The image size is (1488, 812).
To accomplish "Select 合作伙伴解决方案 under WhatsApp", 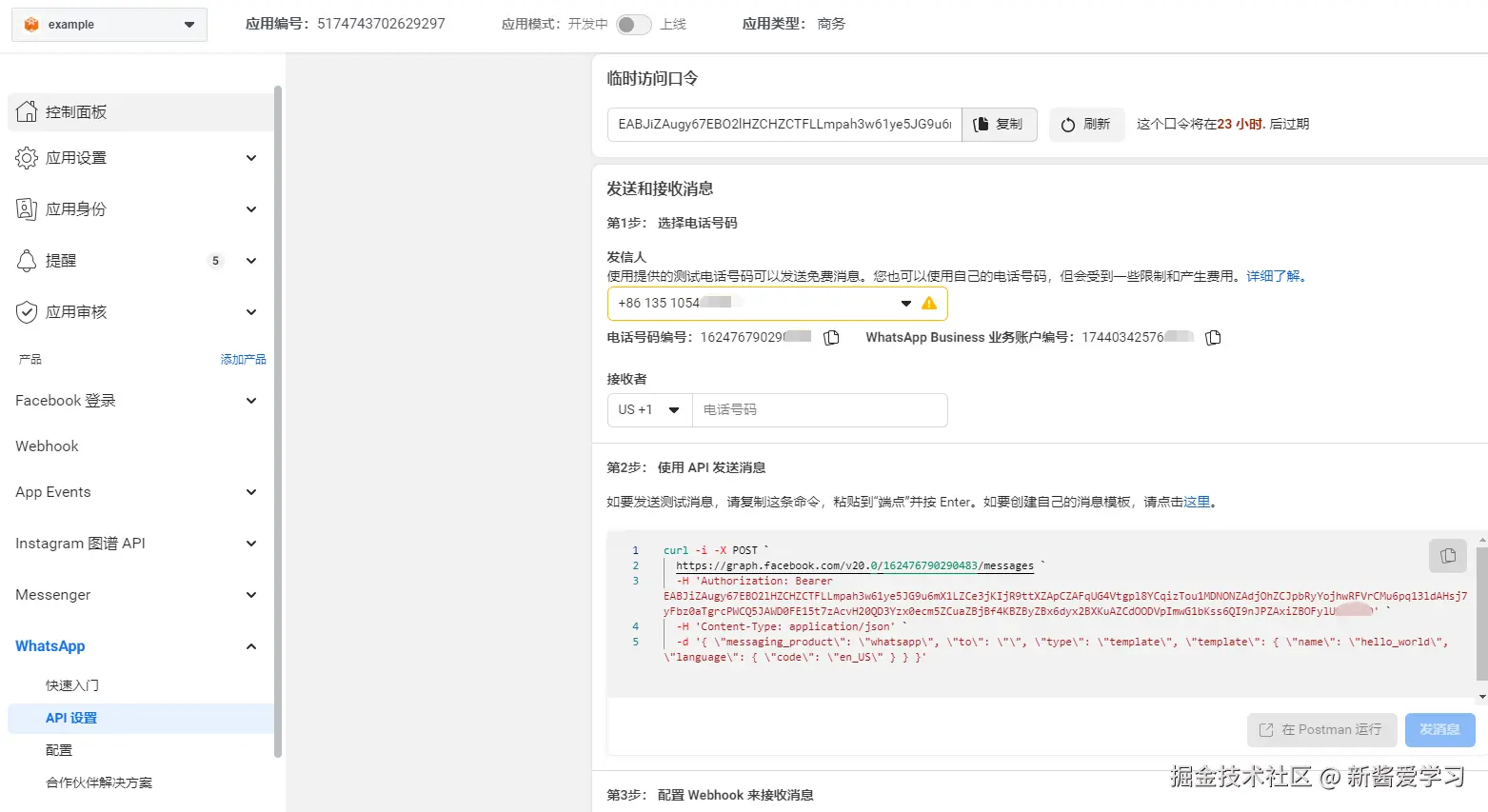I will coord(99,782).
